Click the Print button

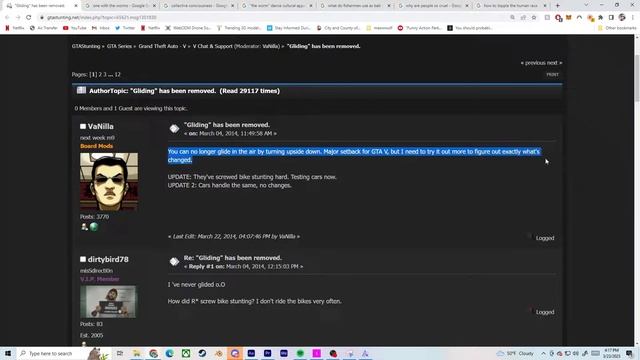pos(552,75)
